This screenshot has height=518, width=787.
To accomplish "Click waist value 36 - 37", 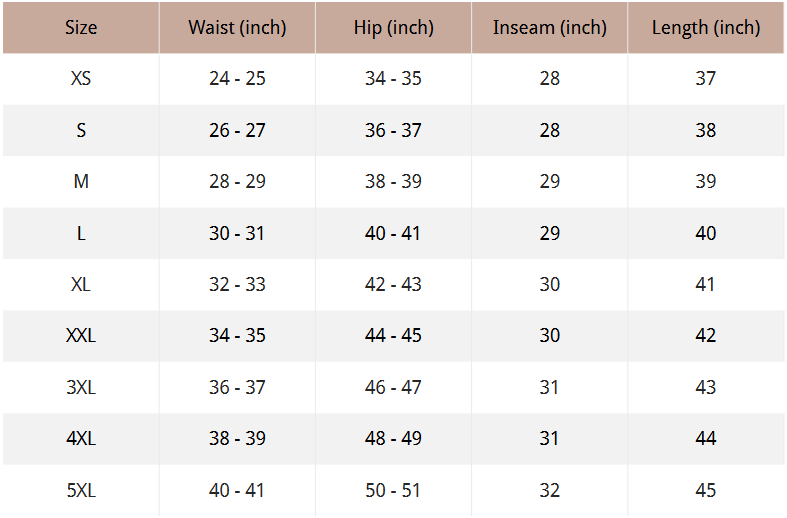I will pos(237,387).
